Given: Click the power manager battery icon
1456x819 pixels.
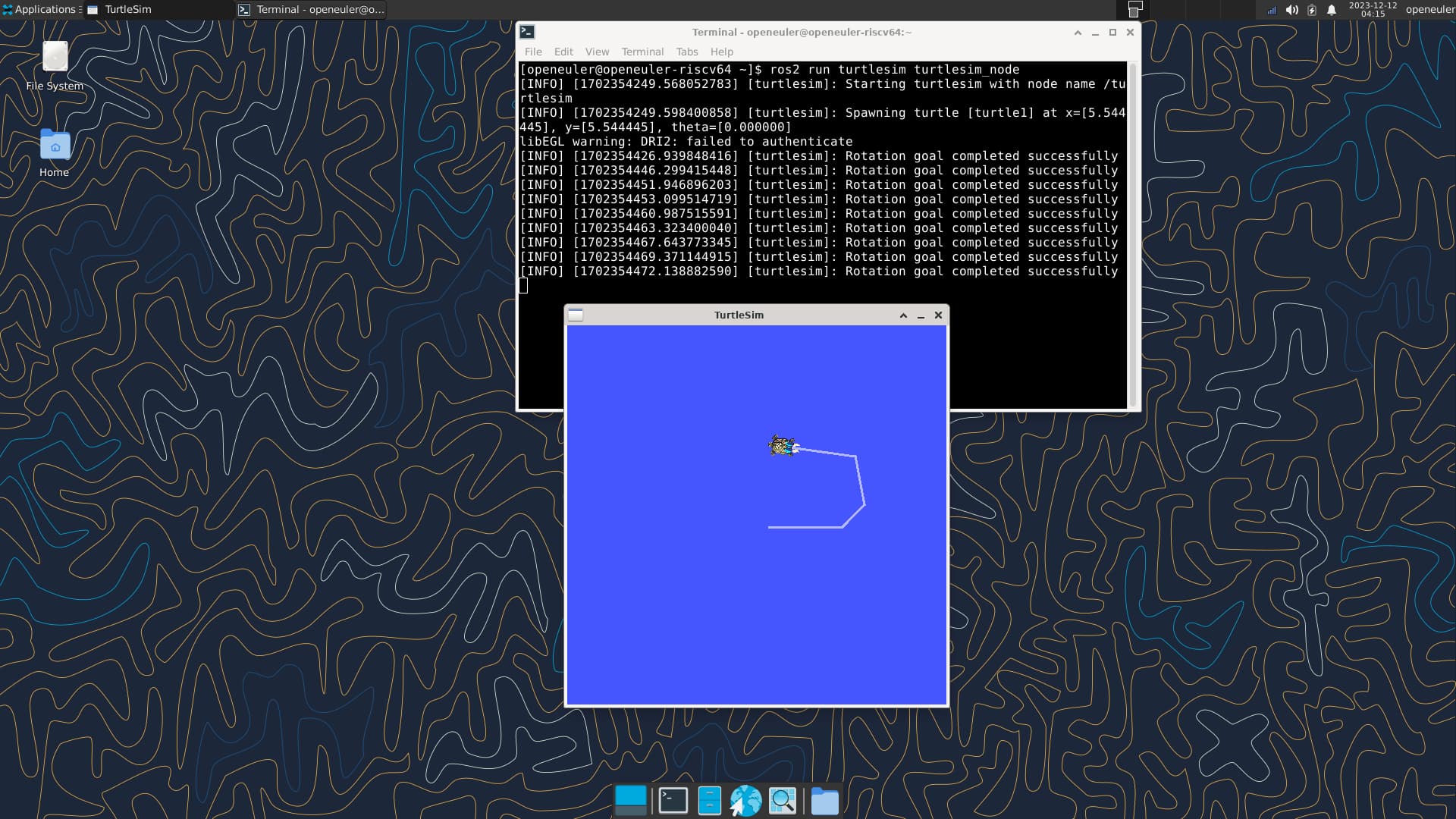Looking at the screenshot, I should coord(1312,10).
